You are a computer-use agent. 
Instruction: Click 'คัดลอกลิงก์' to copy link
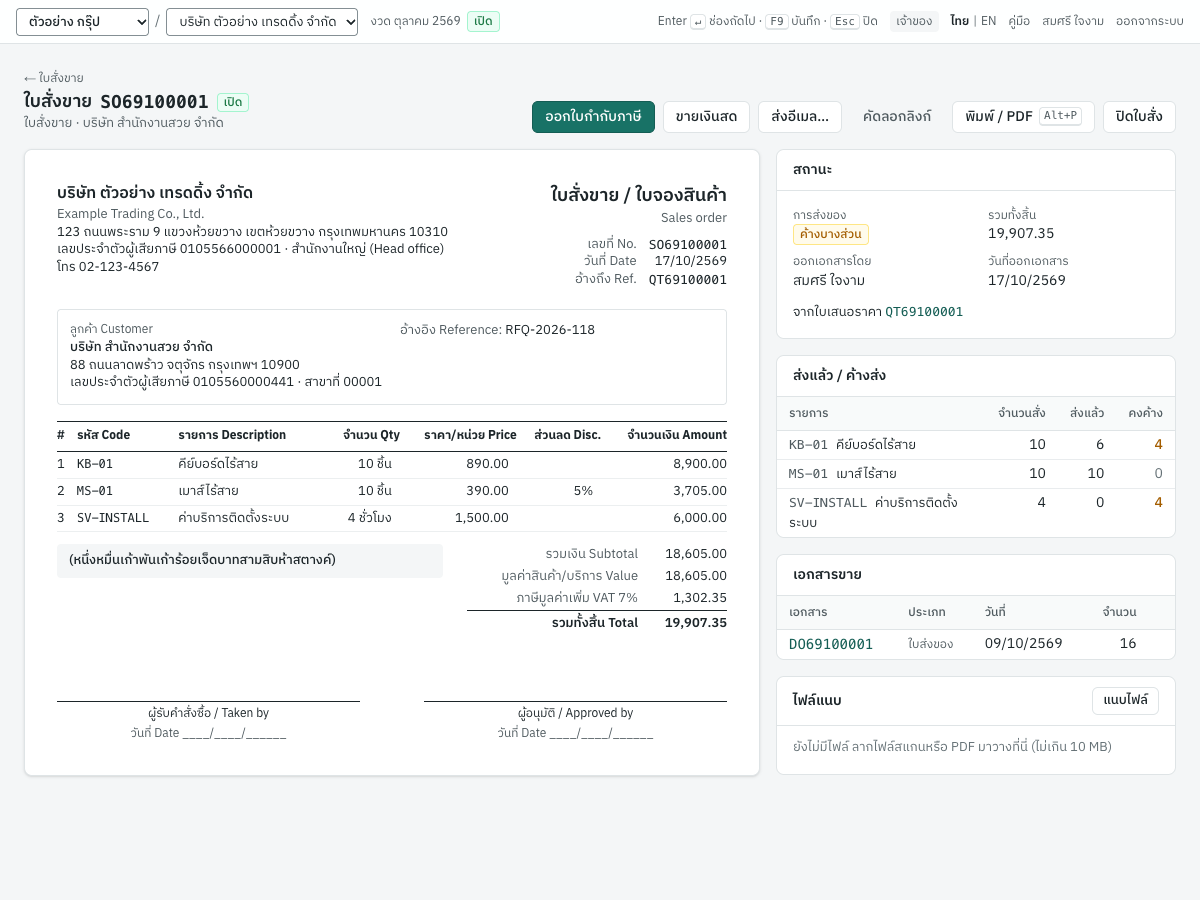(x=897, y=117)
